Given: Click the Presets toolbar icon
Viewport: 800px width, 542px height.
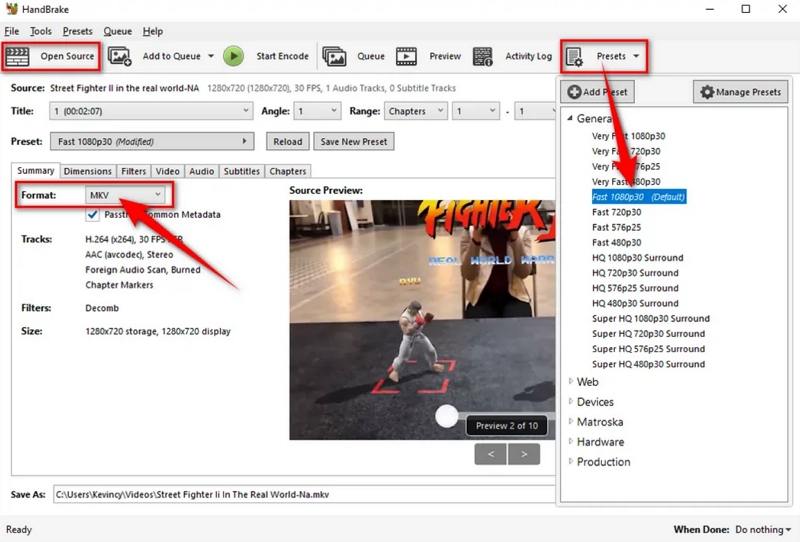Looking at the screenshot, I should click(575, 57).
